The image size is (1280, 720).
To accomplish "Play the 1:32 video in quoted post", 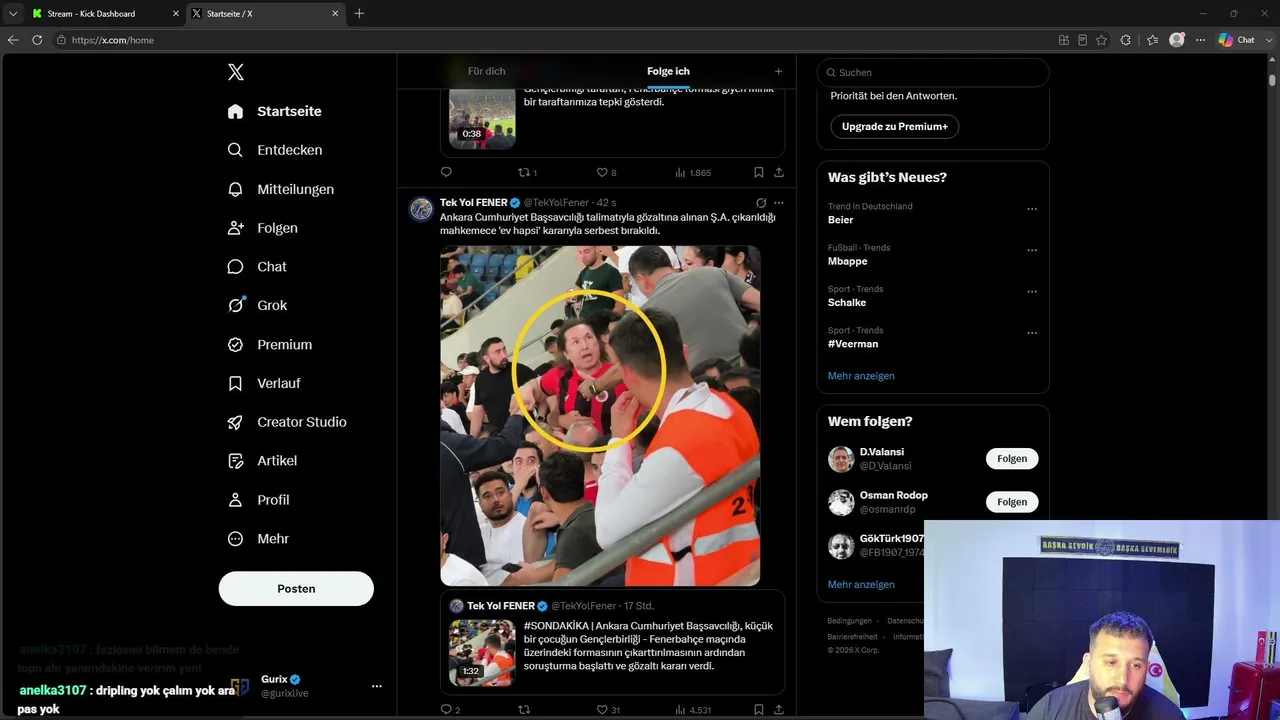I will (x=482, y=653).
